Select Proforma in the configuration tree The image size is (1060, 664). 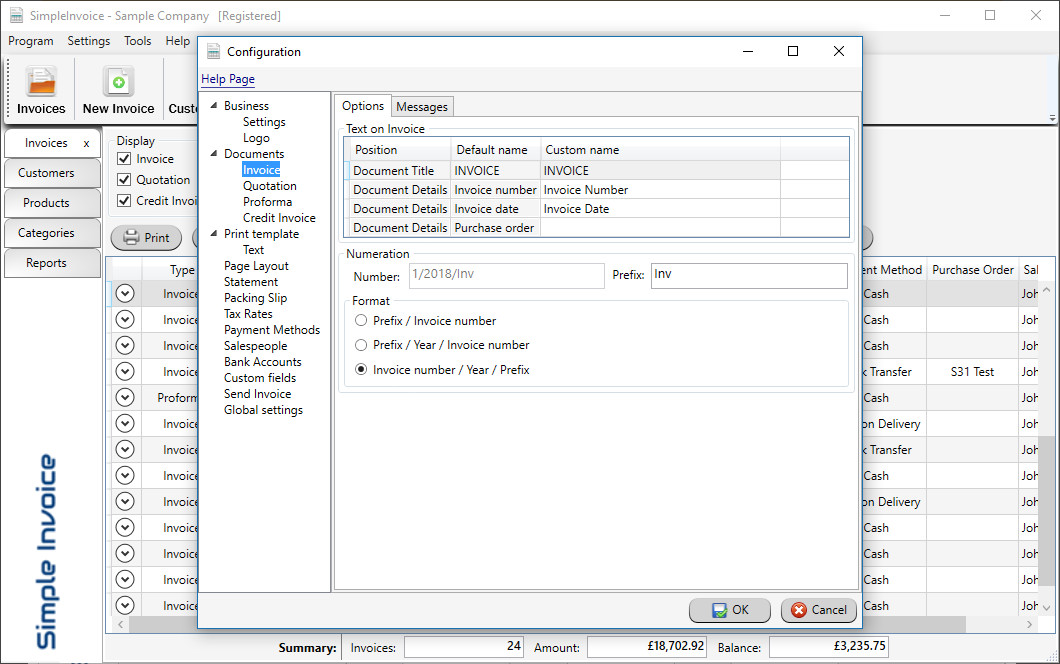point(268,201)
